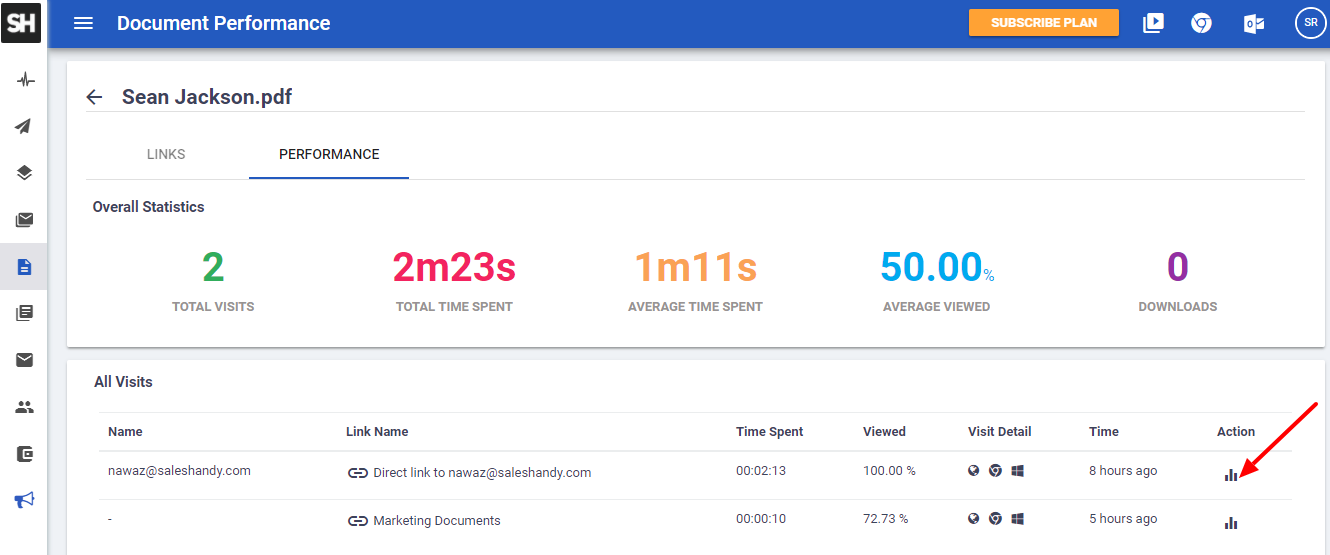Click the Outlook plugin icon in header
1330x555 pixels.
pos(1253,23)
